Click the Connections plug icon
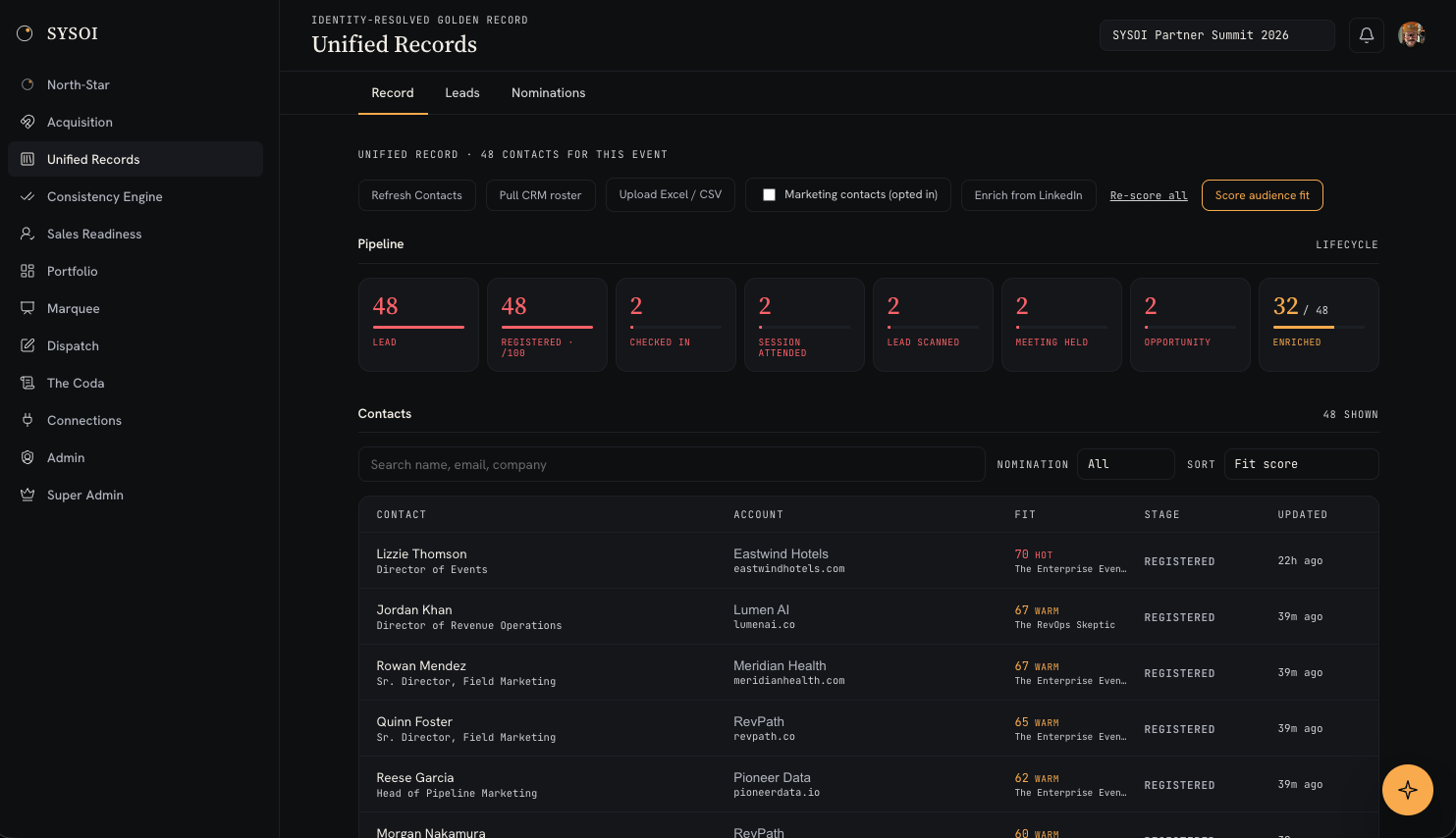 27,420
